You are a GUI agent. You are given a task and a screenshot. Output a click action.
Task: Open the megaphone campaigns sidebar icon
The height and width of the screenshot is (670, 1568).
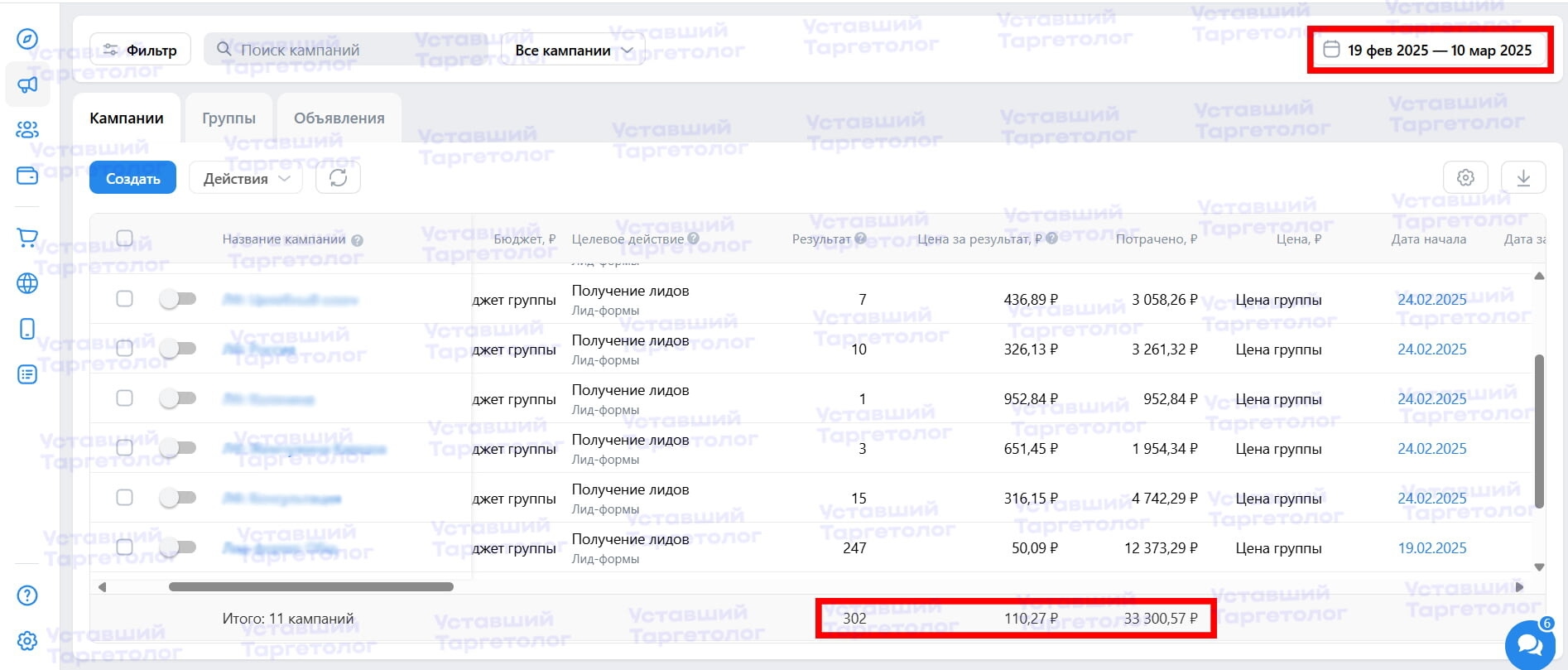point(27,84)
